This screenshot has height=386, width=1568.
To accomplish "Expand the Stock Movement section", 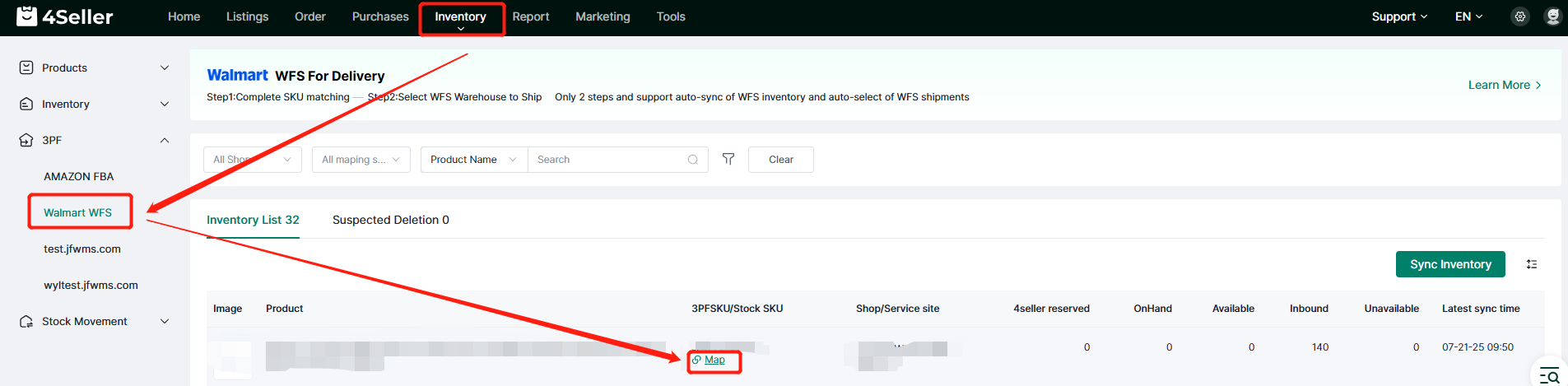I will [x=165, y=321].
